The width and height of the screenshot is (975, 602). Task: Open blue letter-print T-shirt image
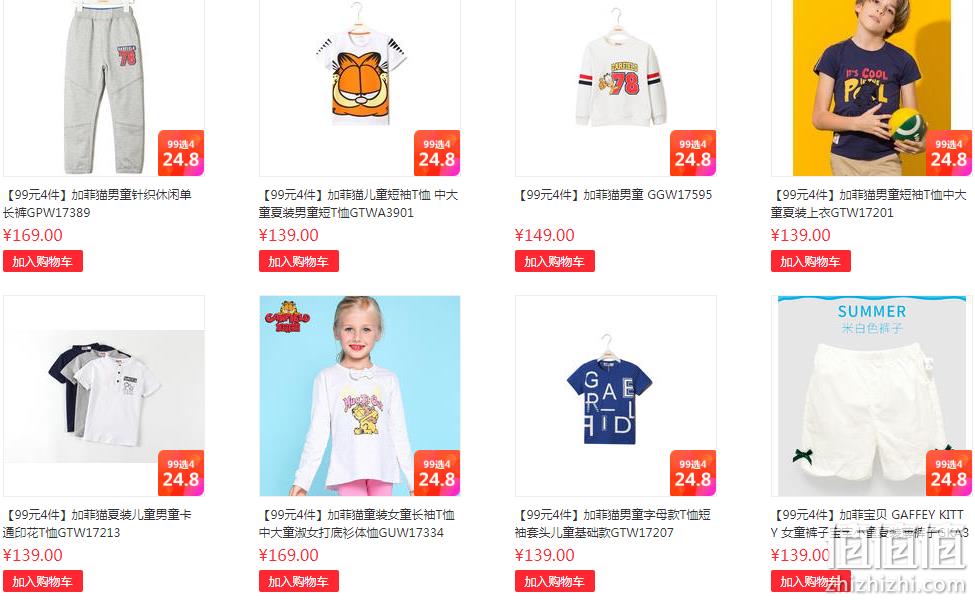click(x=616, y=396)
